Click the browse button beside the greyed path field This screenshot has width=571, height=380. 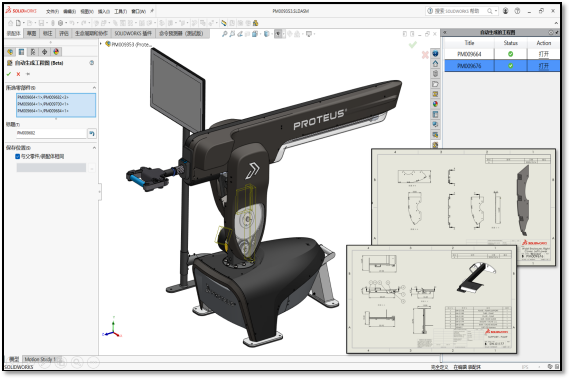tap(92, 168)
